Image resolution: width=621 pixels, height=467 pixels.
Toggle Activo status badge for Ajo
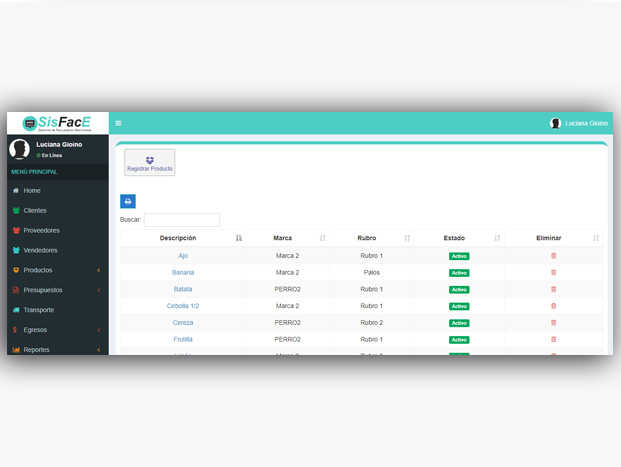pyautogui.click(x=459, y=256)
